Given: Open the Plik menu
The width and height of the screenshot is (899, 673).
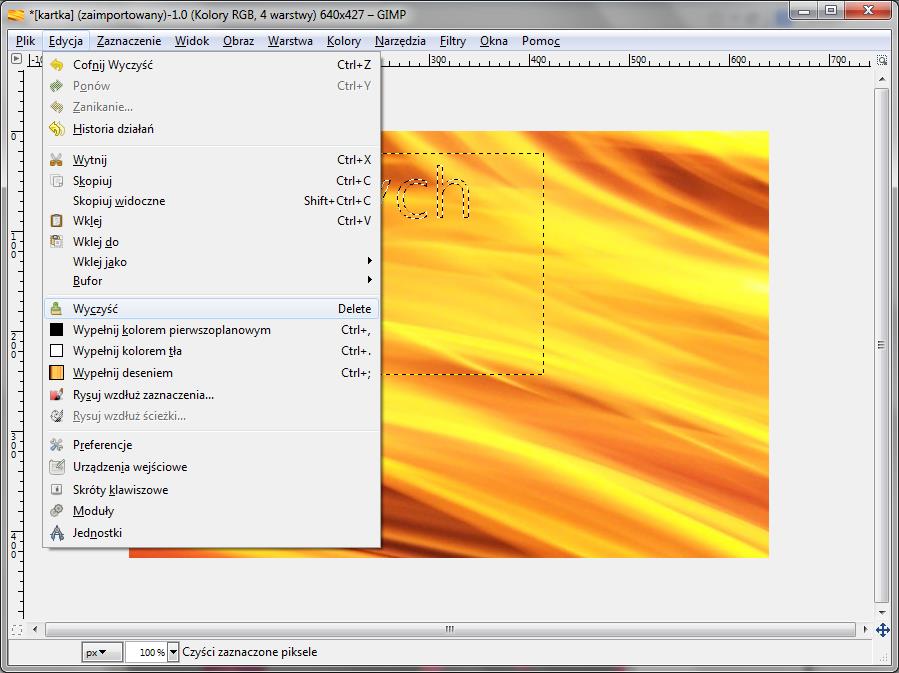Looking at the screenshot, I should pos(25,41).
